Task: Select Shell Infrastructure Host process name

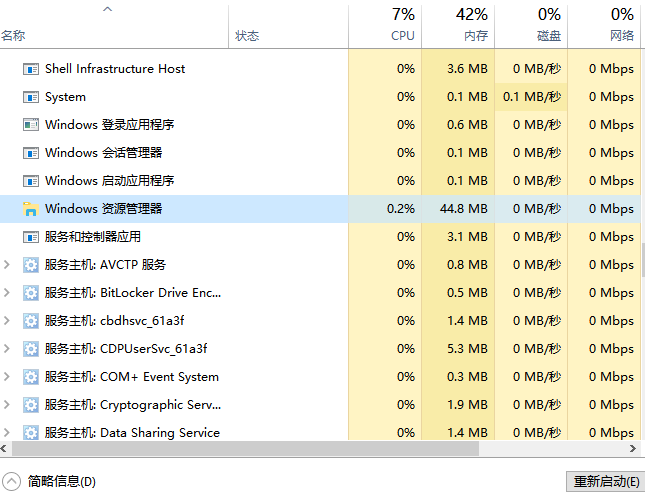Action: tap(115, 69)
